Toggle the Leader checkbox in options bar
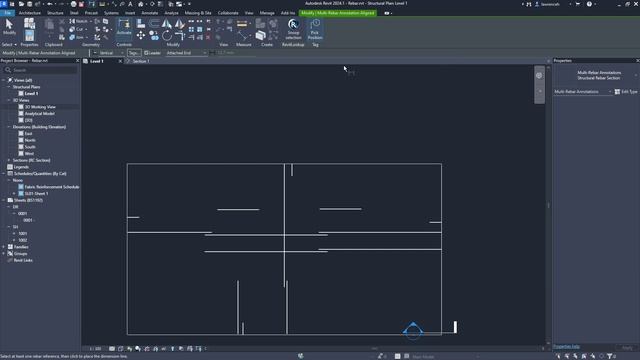 pyautogui.click(x=146, y=53)
